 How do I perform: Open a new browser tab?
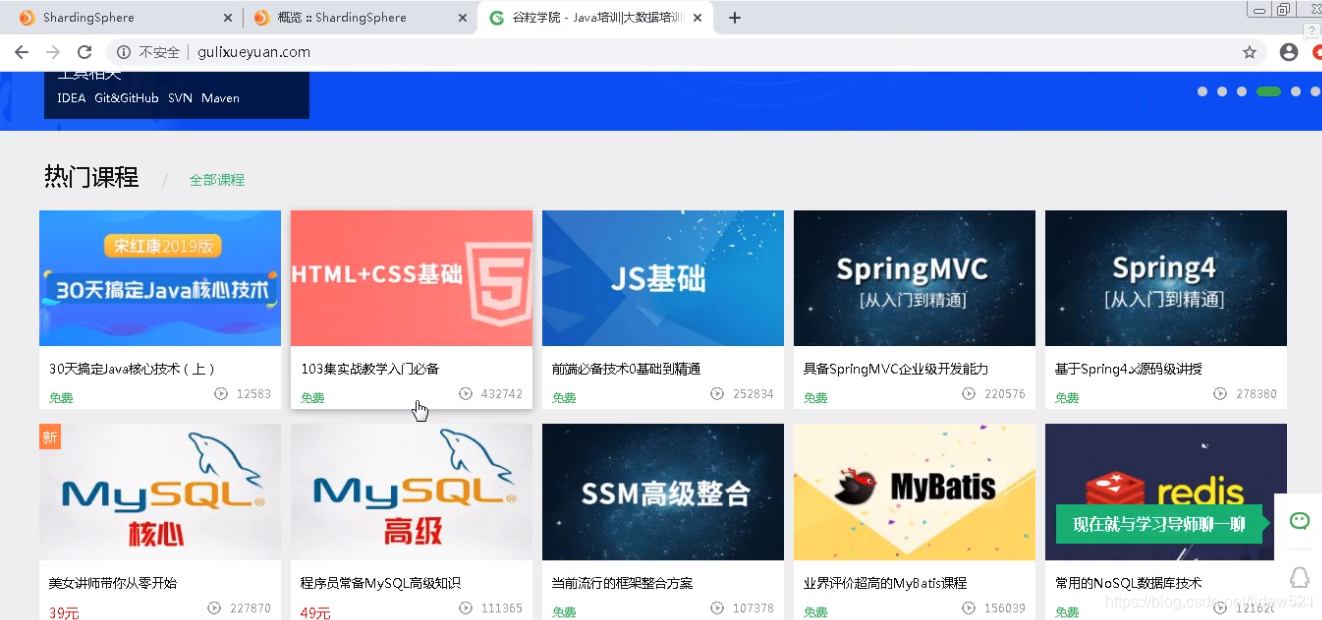[x=734, y=17]
